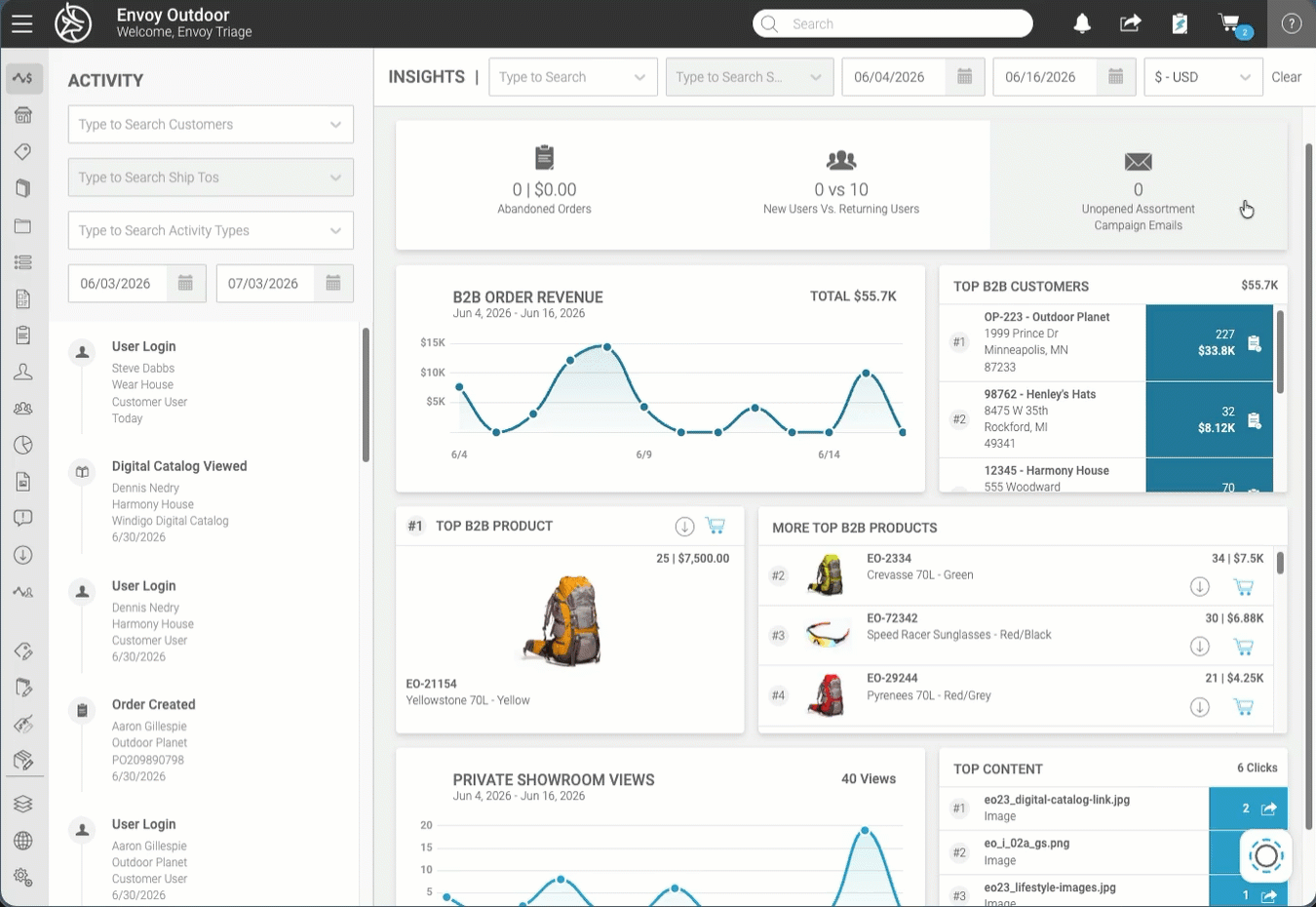Open the notifications bell
This screenshot has height=907, width=1316.
1082,23
